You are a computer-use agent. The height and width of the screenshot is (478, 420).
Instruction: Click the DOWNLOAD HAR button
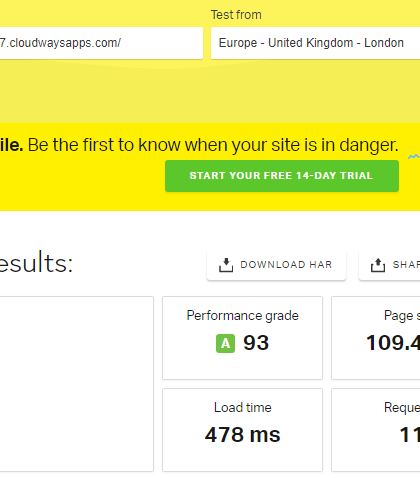click(276, 265)
